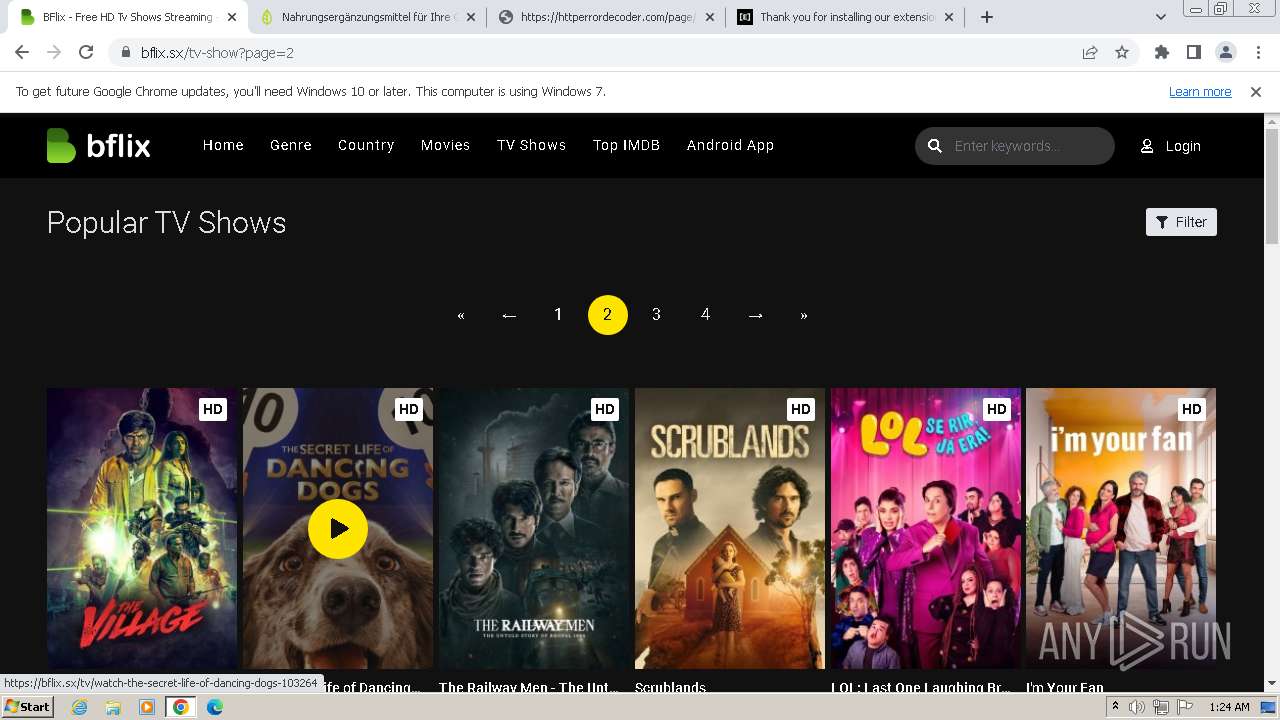
Task: Open the system tray volume icon
Action: (x=1138, y=707)
